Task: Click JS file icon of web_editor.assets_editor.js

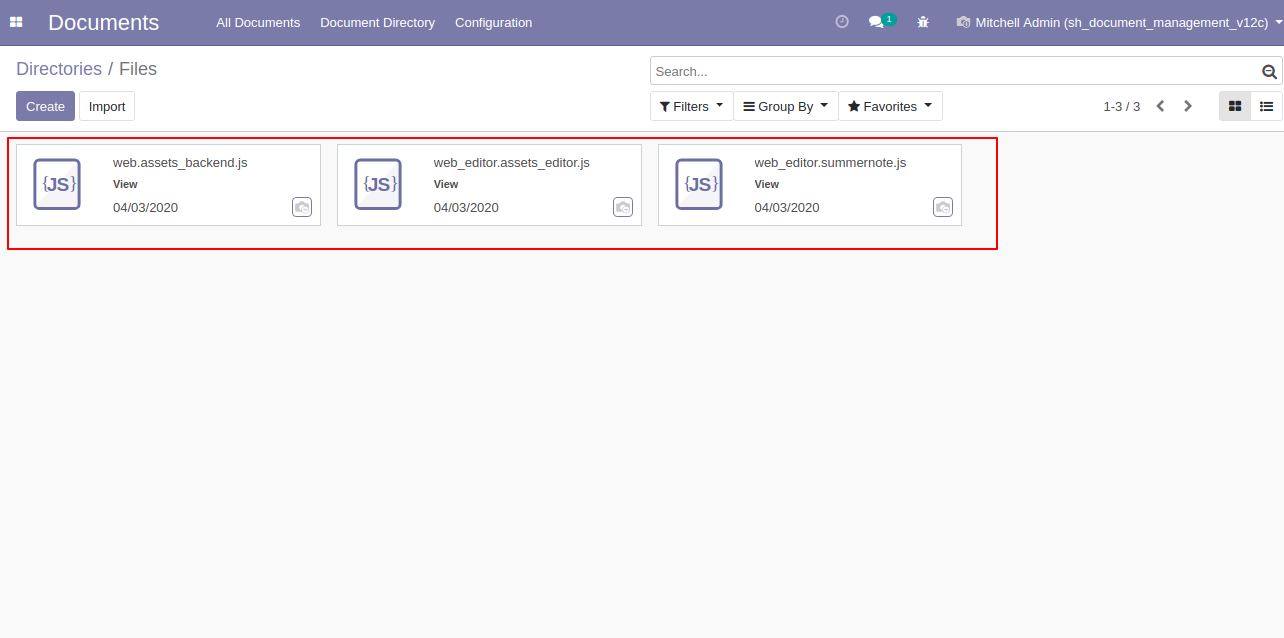Action: coord(378,184)
